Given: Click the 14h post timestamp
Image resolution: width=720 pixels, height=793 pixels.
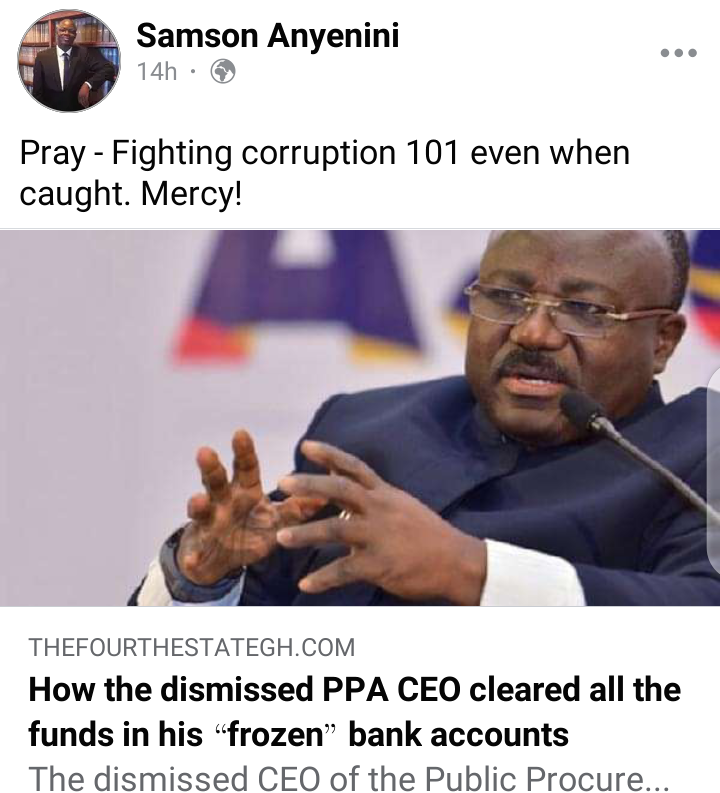Looking at the screenshot, I should (x=157, y=71).
